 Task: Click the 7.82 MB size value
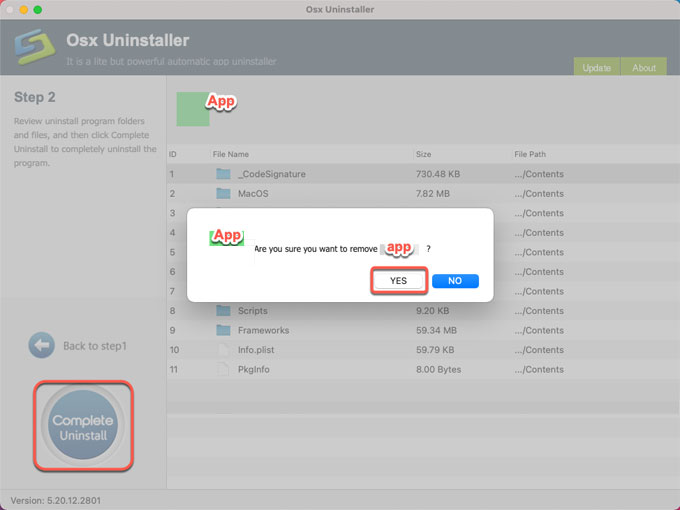[433, 193]
